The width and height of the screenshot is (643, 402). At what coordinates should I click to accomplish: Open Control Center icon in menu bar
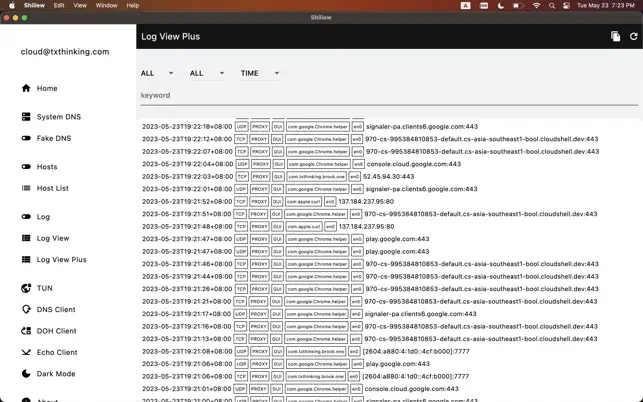tap(566, 5)
